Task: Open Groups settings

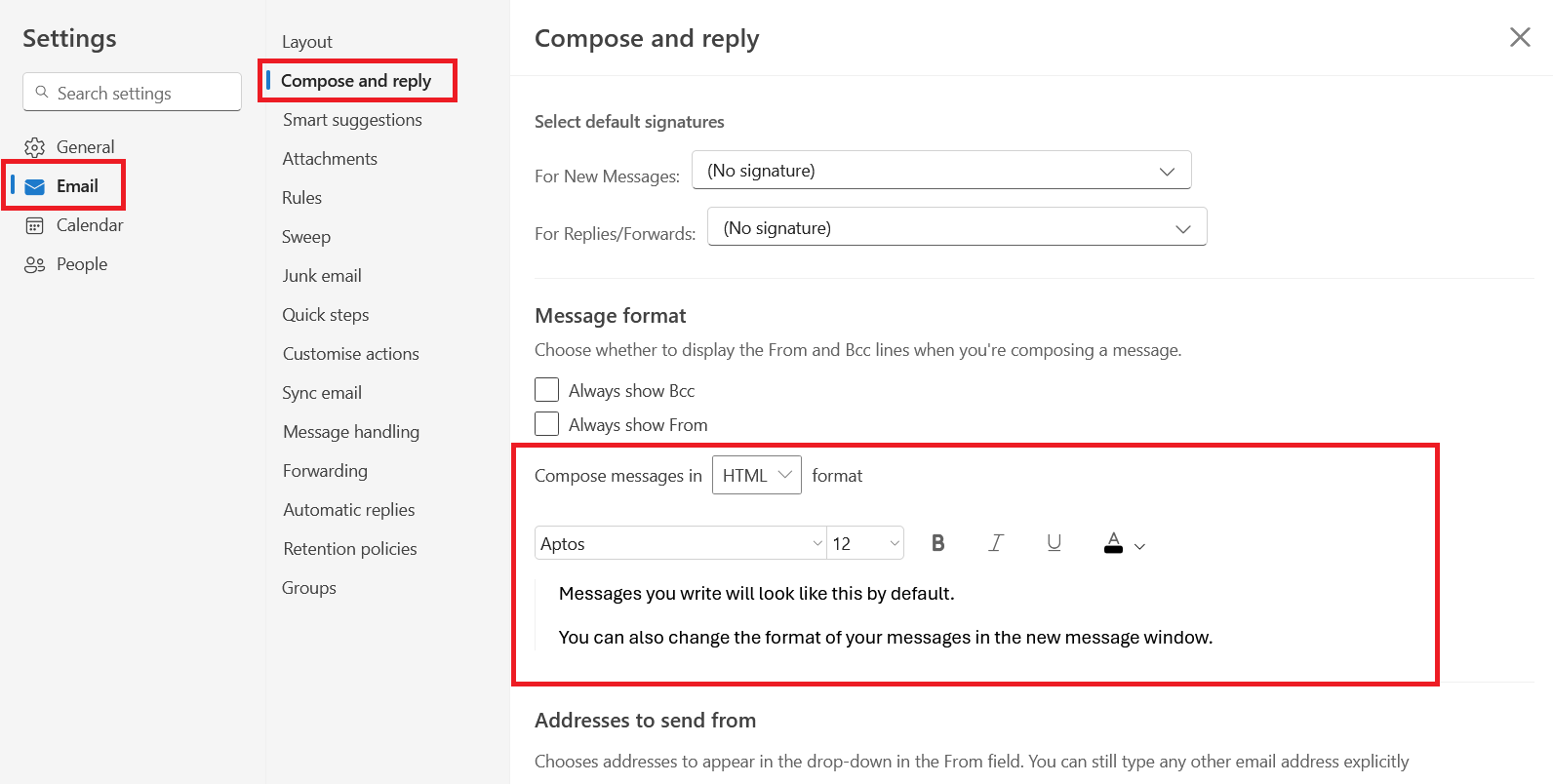Action: click(309, 588)
